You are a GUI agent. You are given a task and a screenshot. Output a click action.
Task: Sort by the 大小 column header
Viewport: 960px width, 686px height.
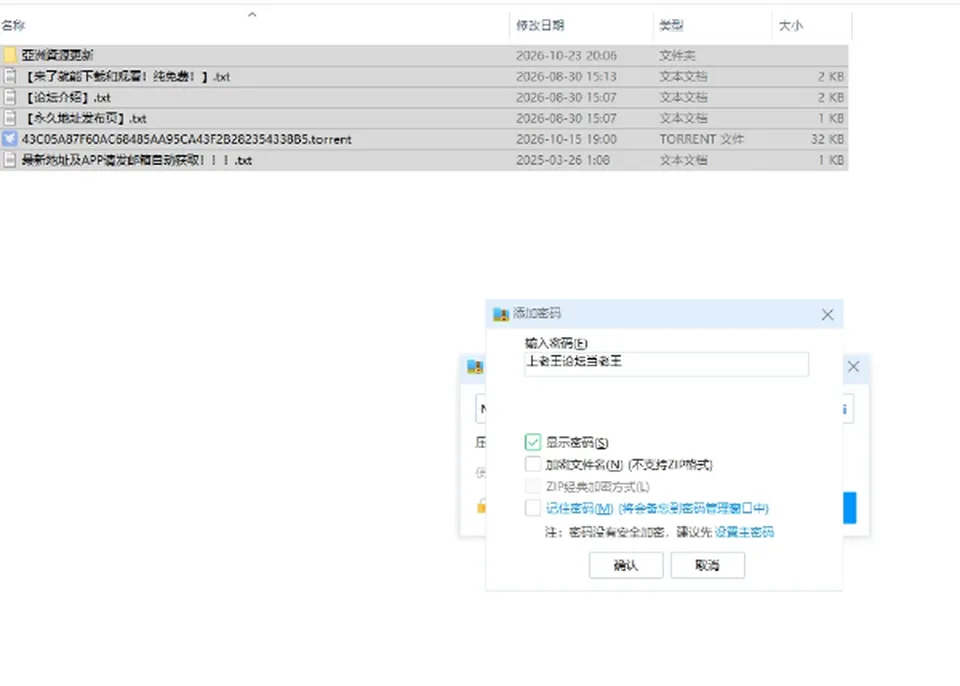click(790, 25)
